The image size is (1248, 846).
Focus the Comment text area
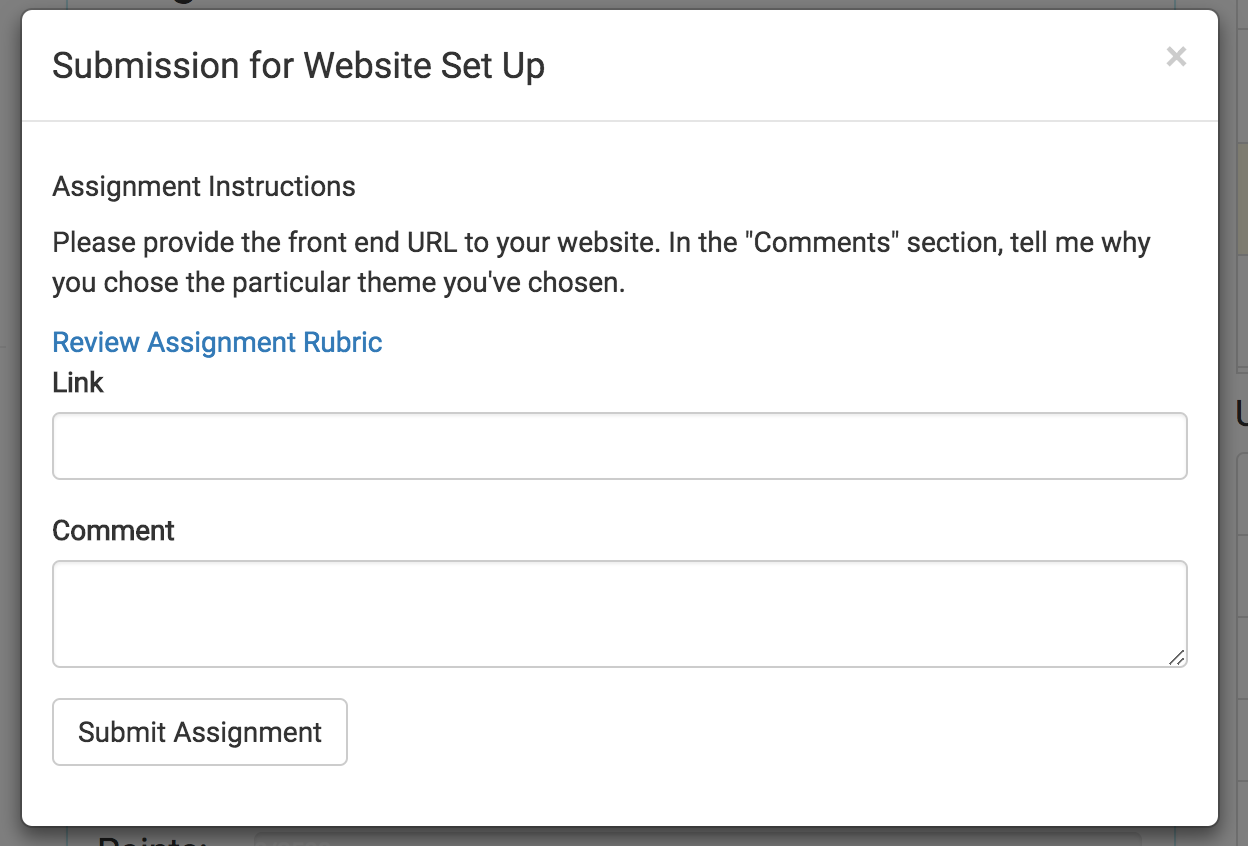pyautogui.click(x=619, y=613)
